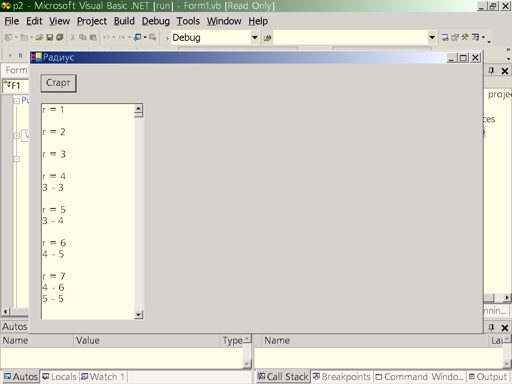Click the '5 - 5' line in text box
Viewport: 512px width, 384px height.
pos(53,298)
